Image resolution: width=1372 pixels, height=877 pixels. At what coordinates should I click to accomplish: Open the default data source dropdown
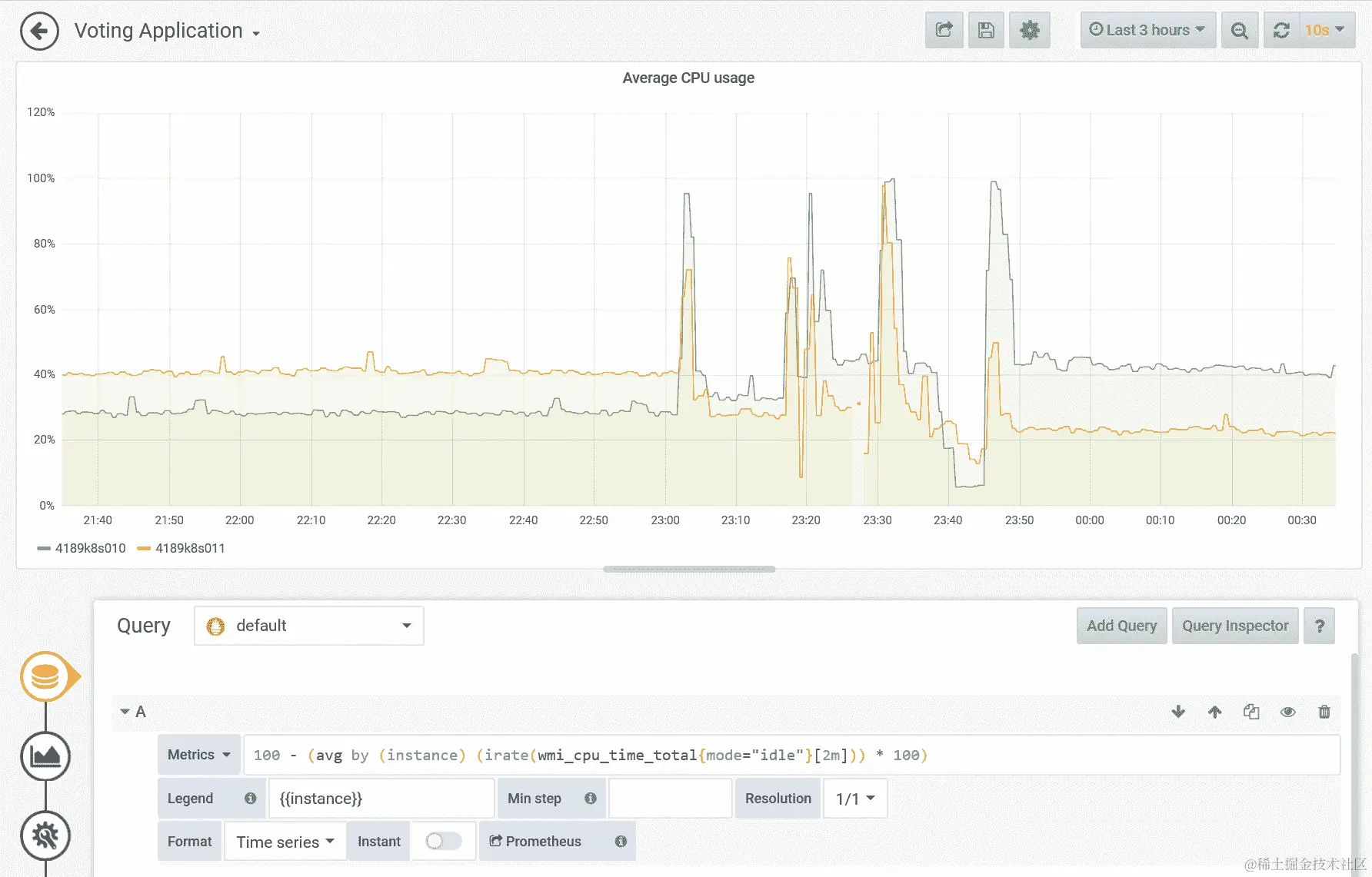(308, 626)
